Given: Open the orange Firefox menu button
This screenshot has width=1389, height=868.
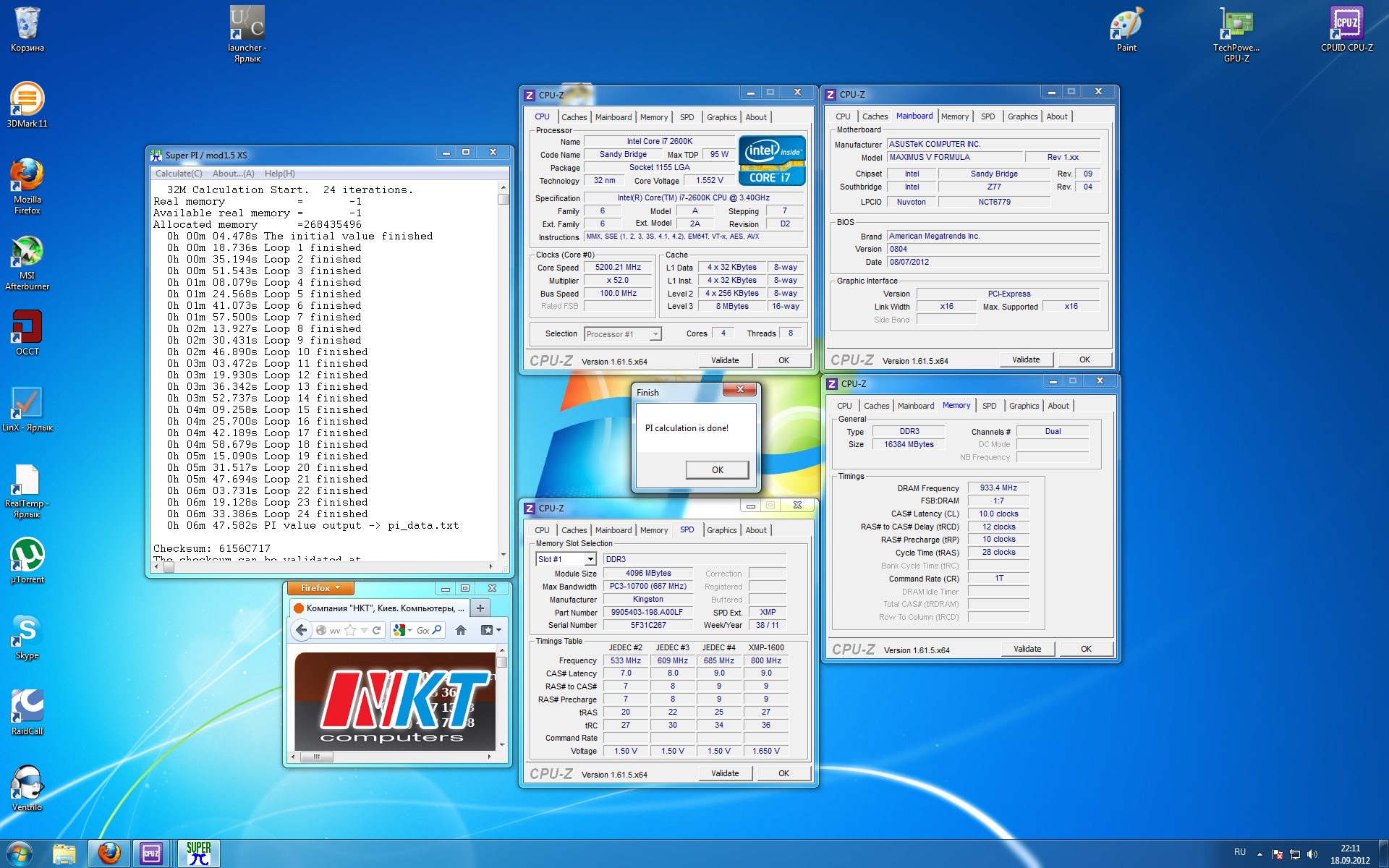Looking at the screenshot, I should tap(320, 588).
